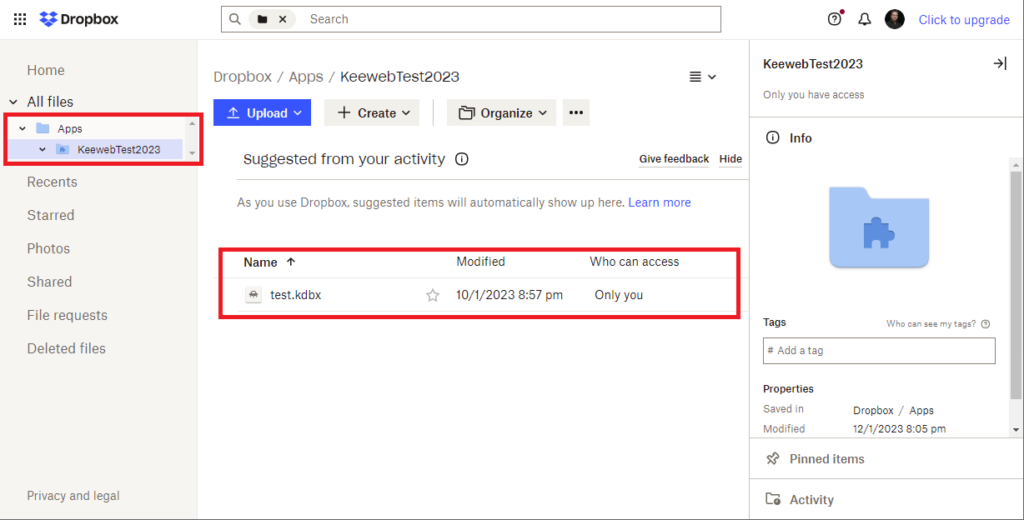Click the test.kdbx file icon
The height and width of the screenshot is (520, 1024).
pyautogui.click(x=253, y=295)
